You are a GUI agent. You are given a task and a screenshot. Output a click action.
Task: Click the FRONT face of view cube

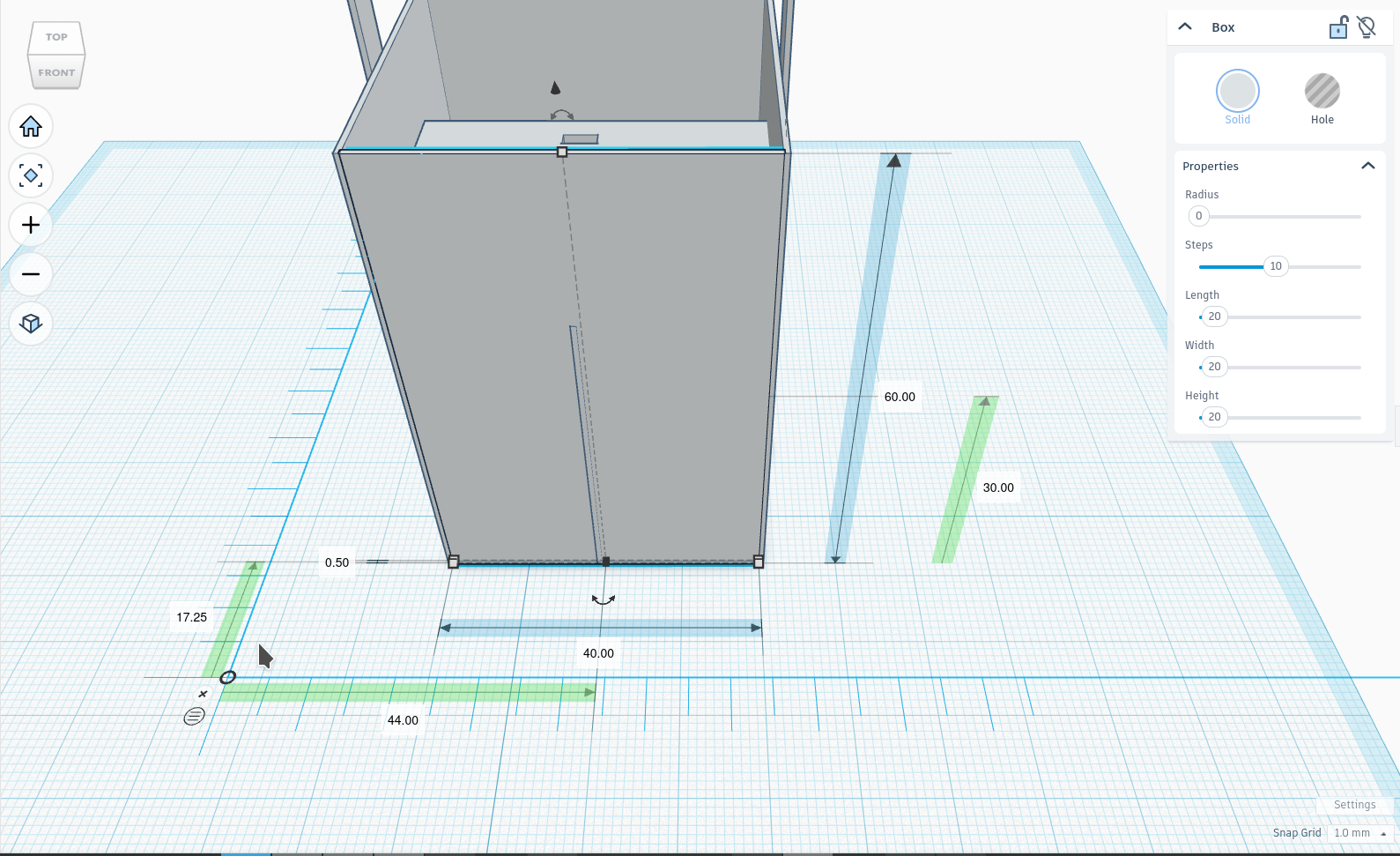pos(56,72)
